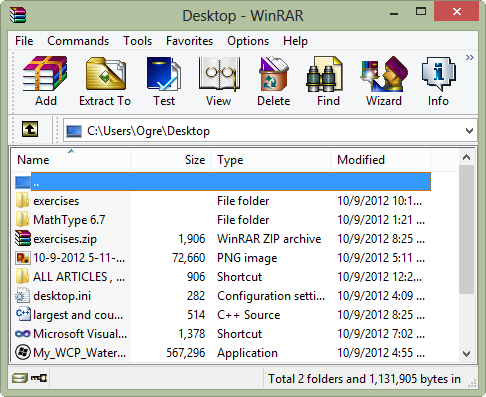The image size is (486, 397).
Task: Click the scrollbar down arrow
Action: pos(466,353)
